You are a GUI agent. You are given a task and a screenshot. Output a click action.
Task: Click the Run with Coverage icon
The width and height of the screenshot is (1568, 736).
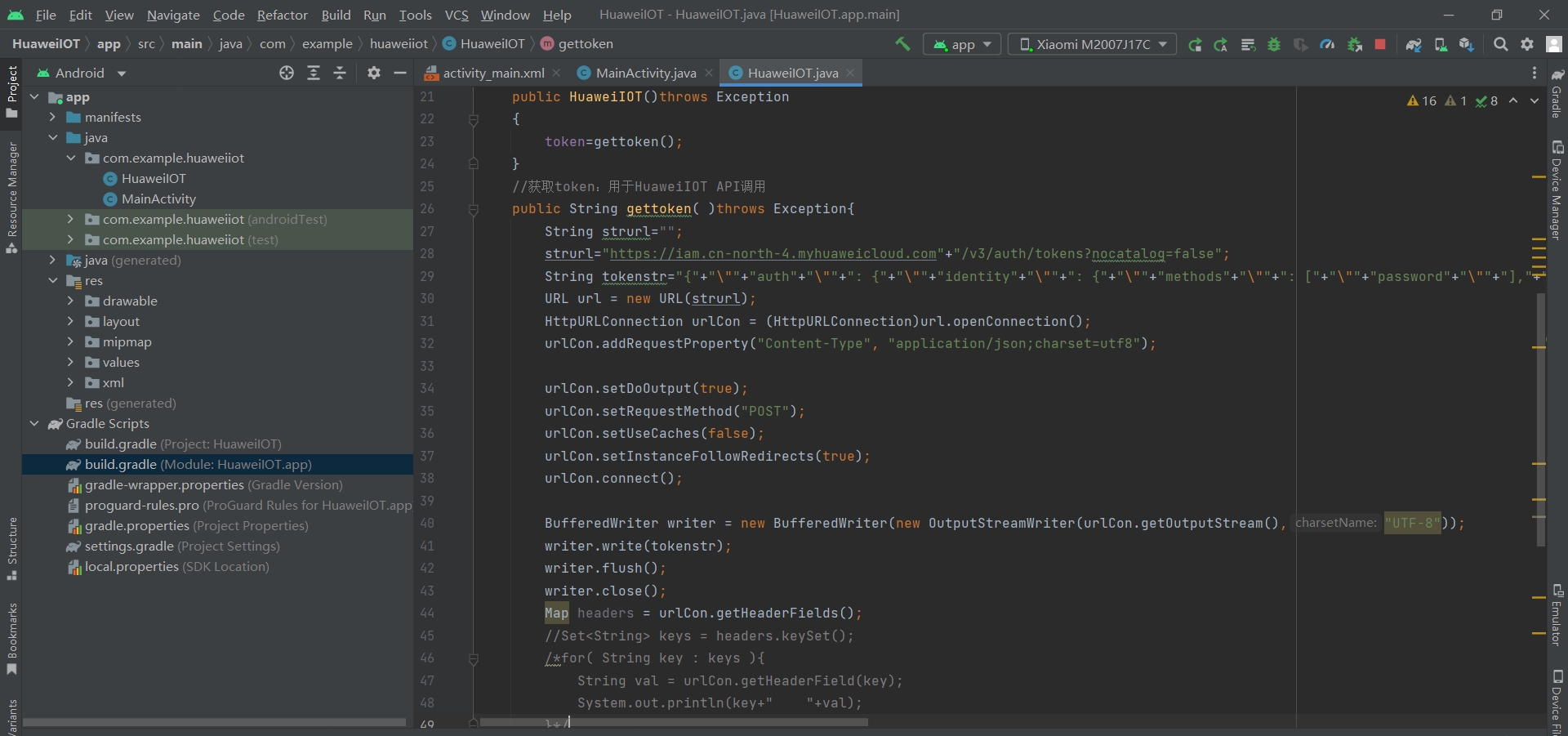(1301, 44)
